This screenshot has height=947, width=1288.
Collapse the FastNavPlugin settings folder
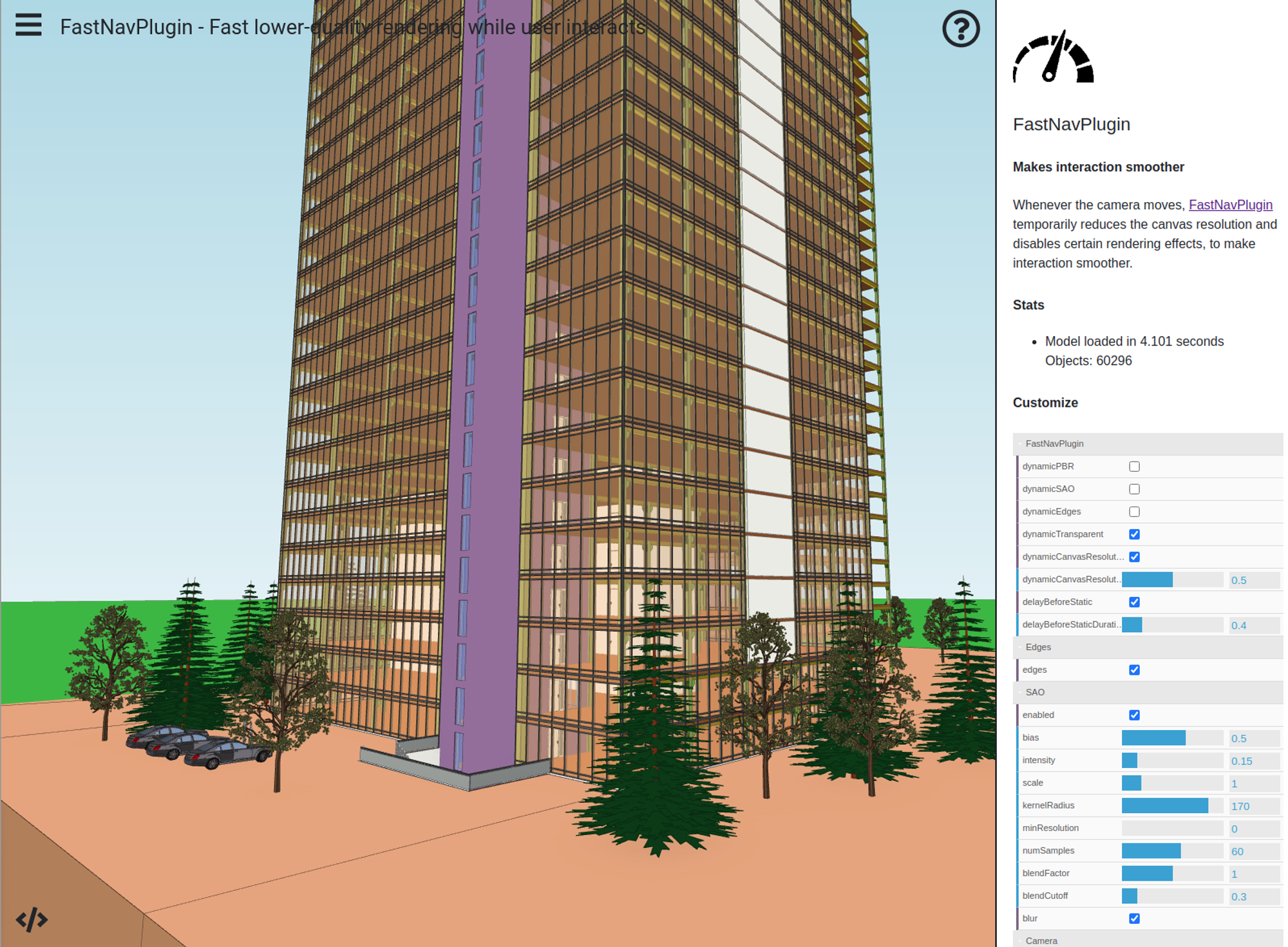pyautogui.click(x=1148, y=444)
